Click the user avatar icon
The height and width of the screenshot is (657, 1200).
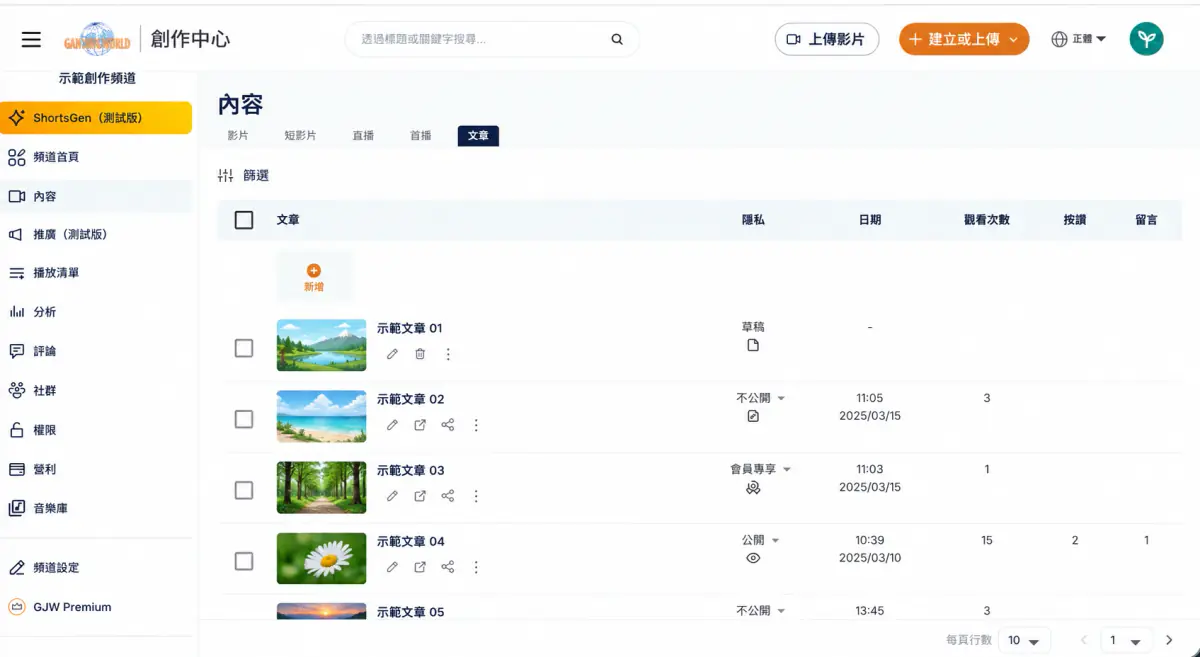tap(1146, 39)
